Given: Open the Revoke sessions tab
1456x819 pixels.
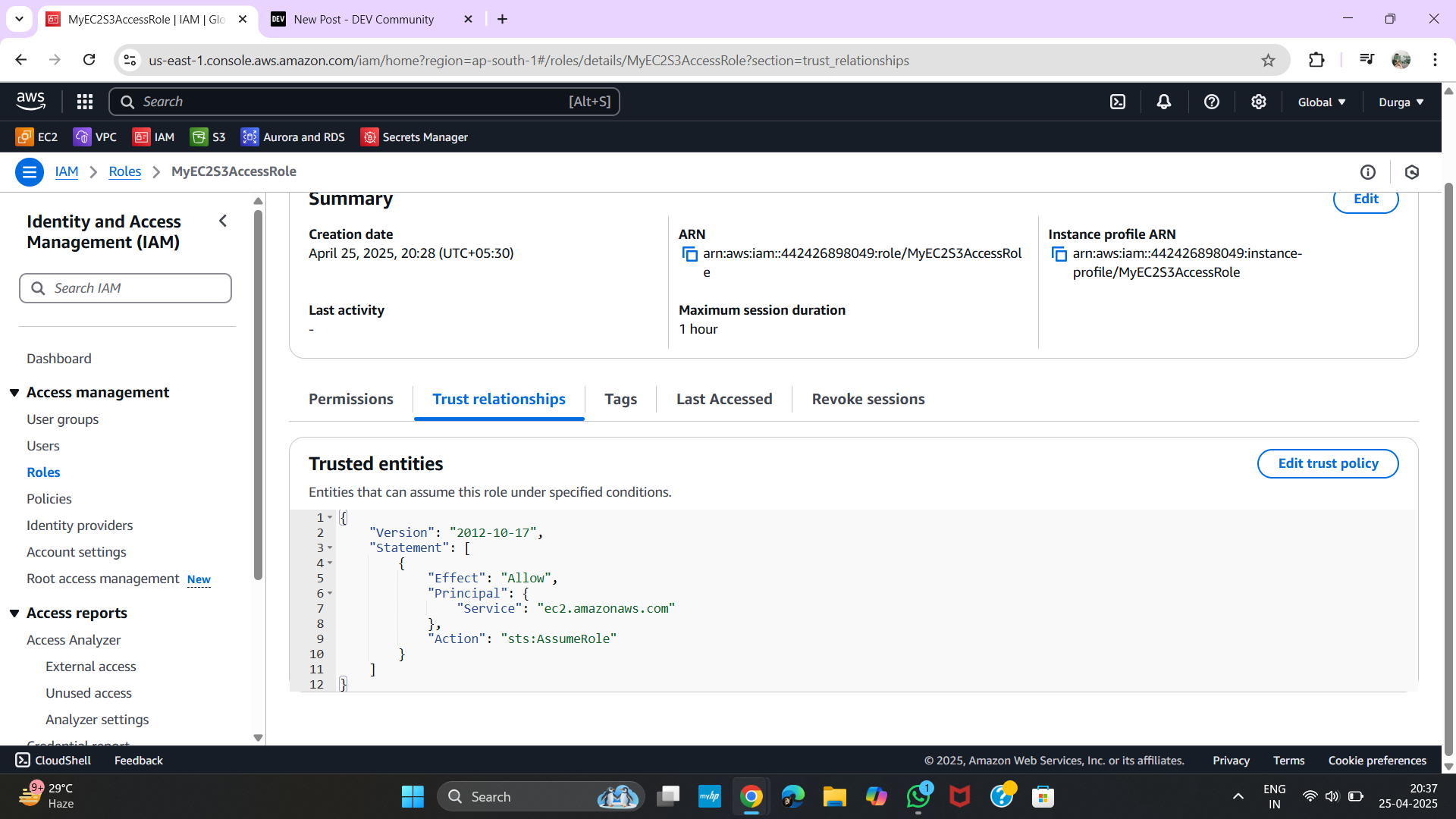Looking at the screenshot, I should [x=868, y=399].
